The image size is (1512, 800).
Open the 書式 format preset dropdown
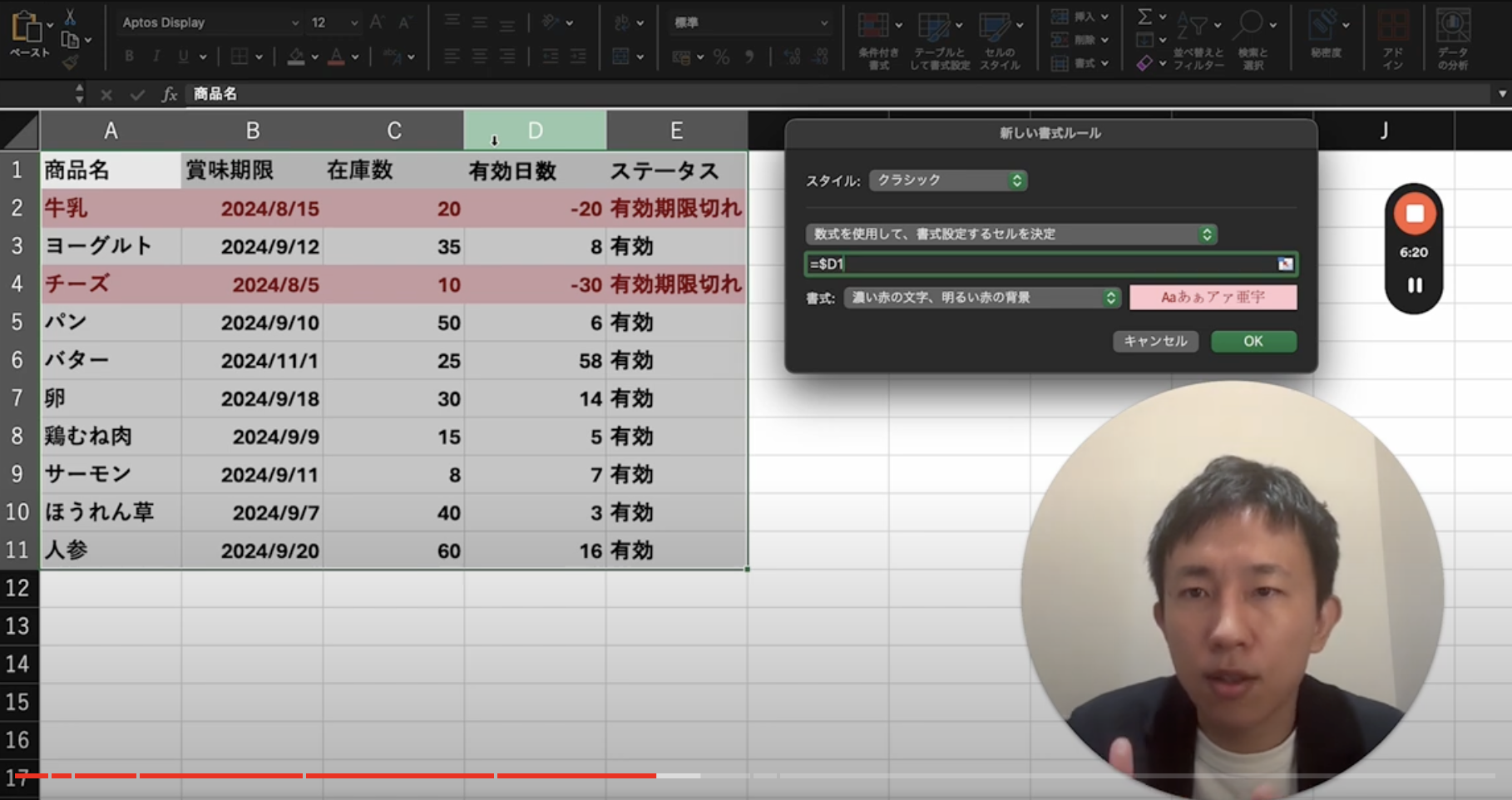(981, 298)
